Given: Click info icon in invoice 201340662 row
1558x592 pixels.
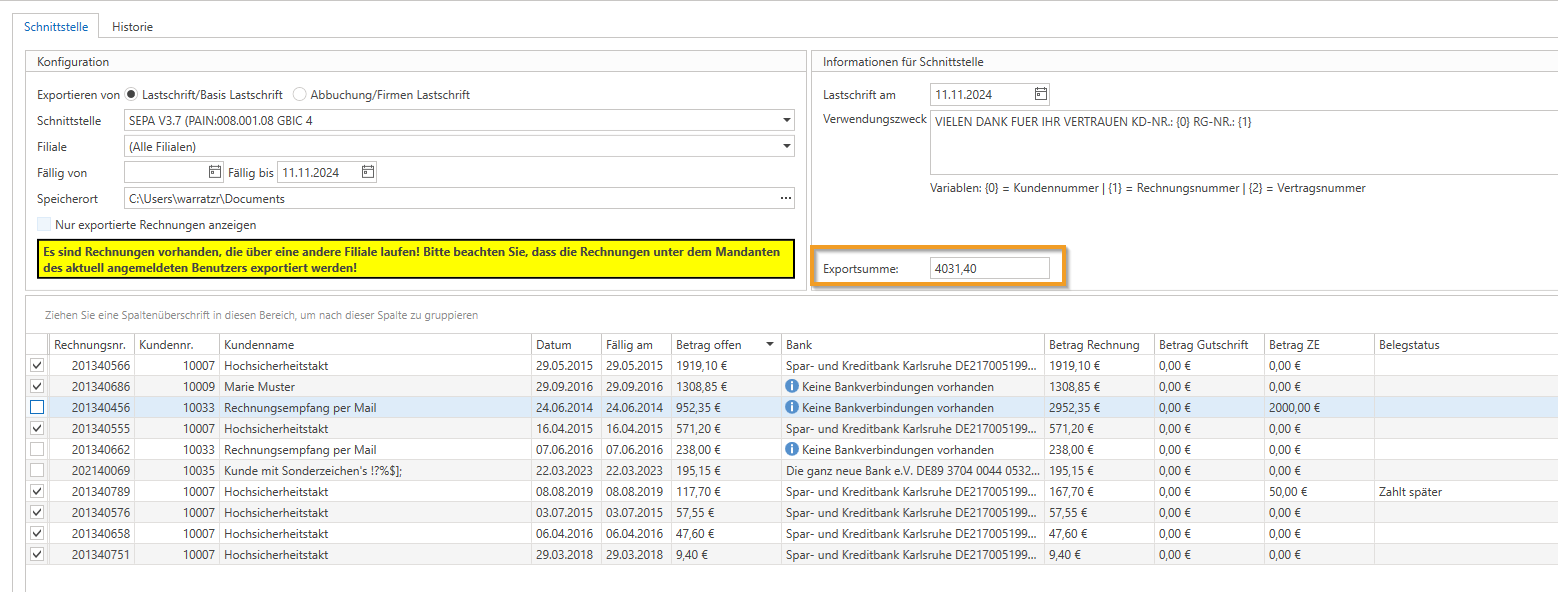Looking at the screenshot, I should coord(792,449).
